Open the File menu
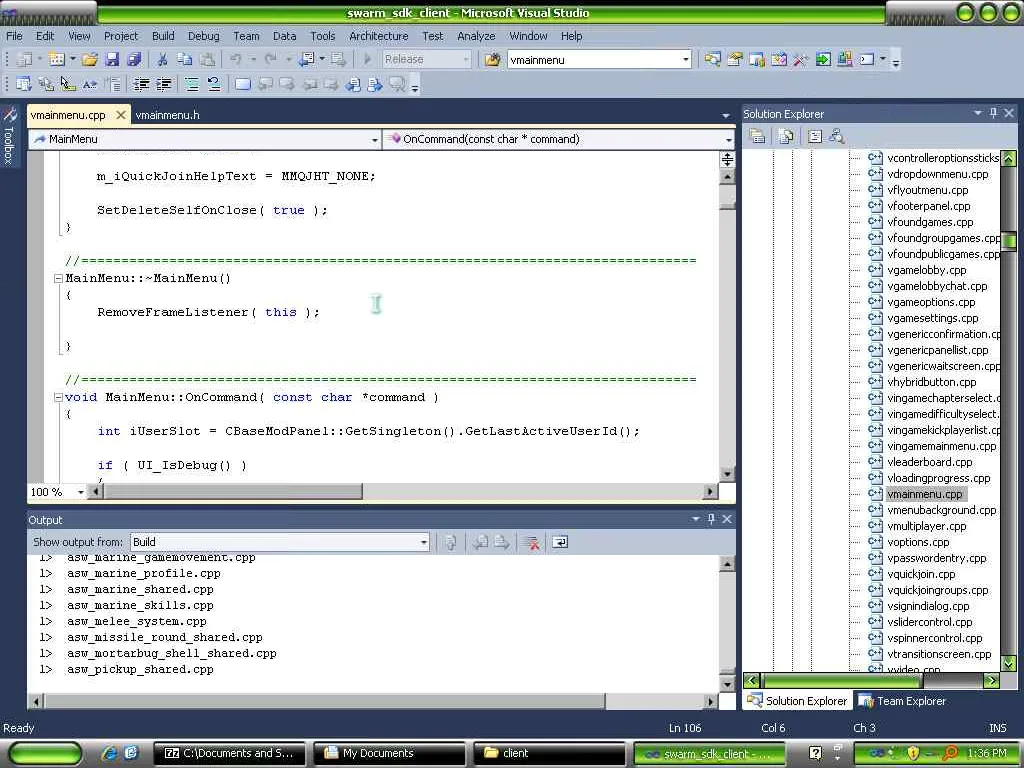Image resolution: width=1024 pixels, height=768 pixels. pos(14,36)
